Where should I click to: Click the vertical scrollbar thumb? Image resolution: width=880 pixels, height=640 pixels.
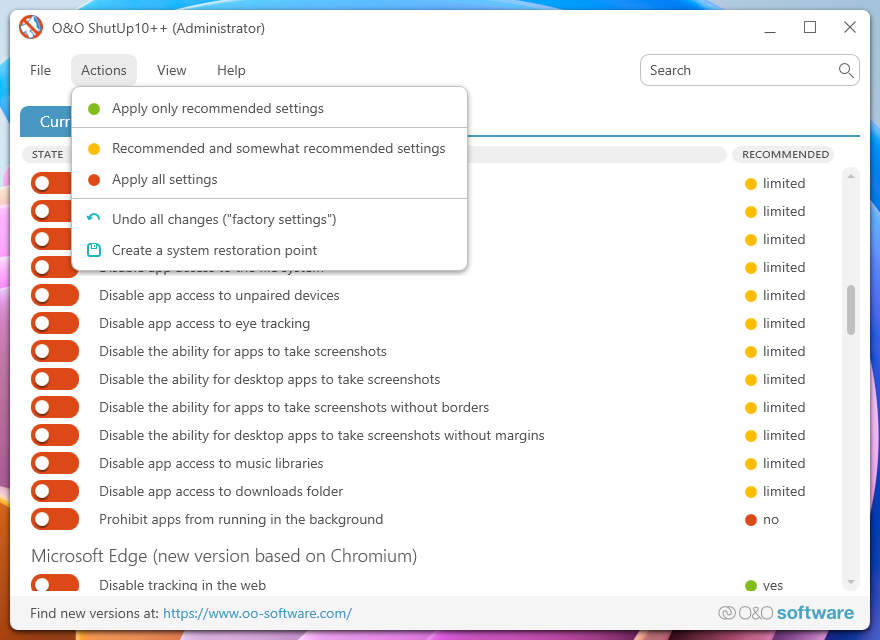(x=851, y=309)
